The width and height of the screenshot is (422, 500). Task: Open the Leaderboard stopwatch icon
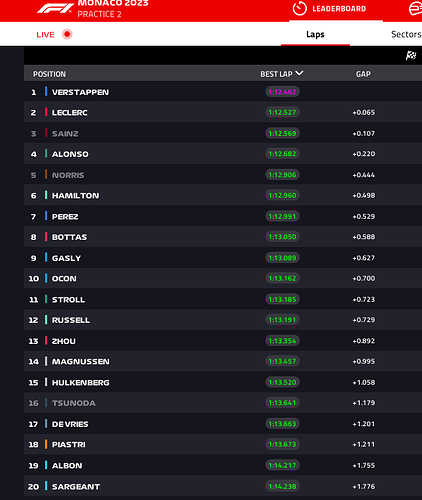(x=299, y=9)
